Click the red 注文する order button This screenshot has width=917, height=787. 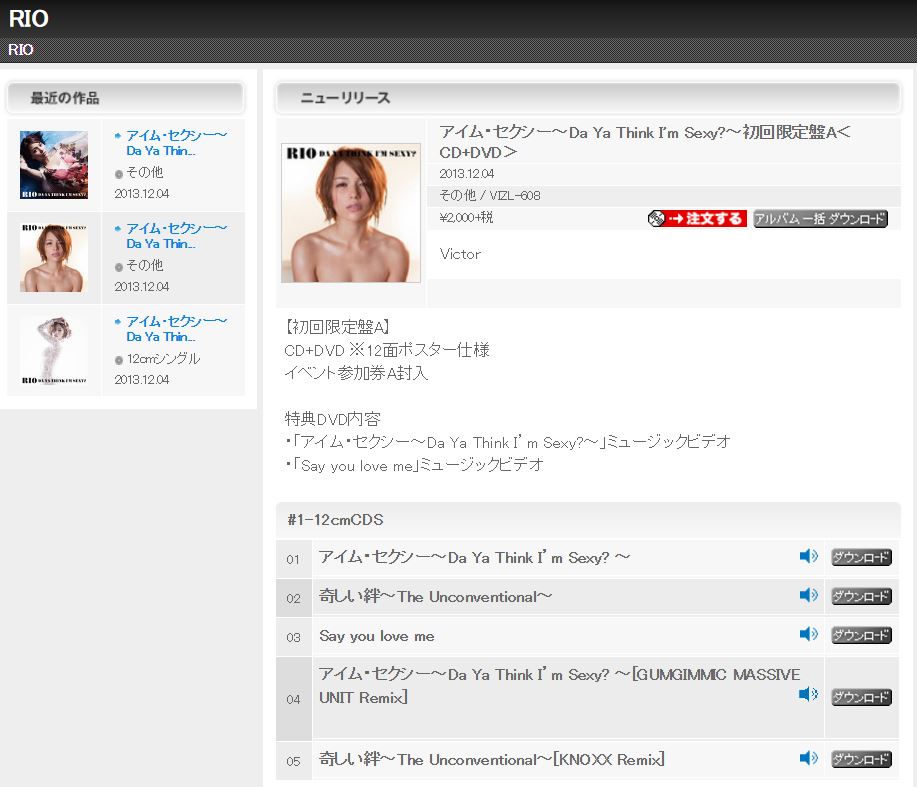pos(697,218)
